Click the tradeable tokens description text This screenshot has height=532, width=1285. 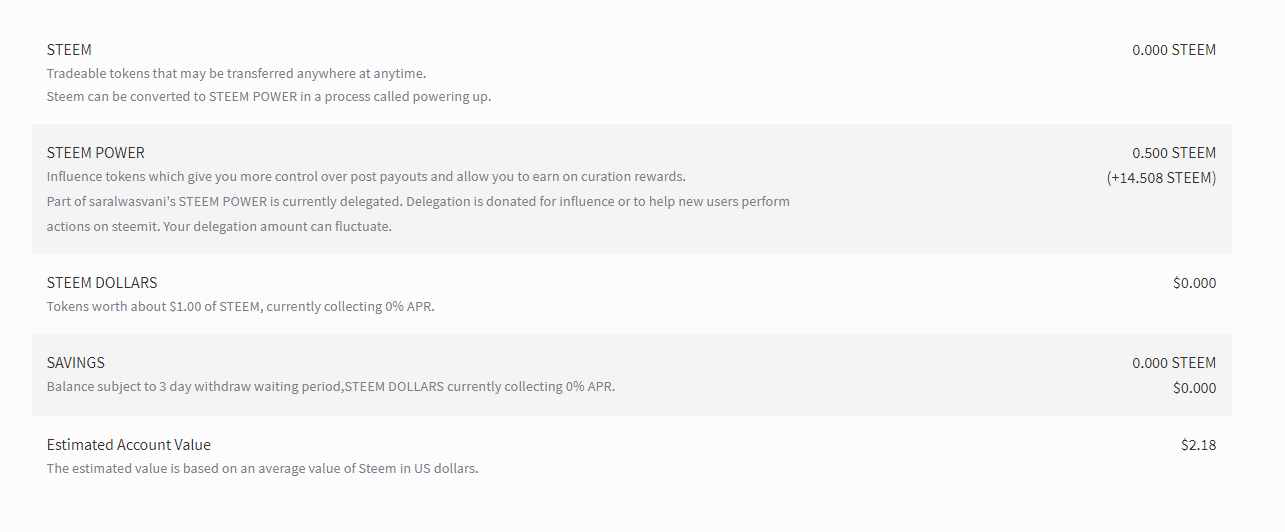[236, 74]
